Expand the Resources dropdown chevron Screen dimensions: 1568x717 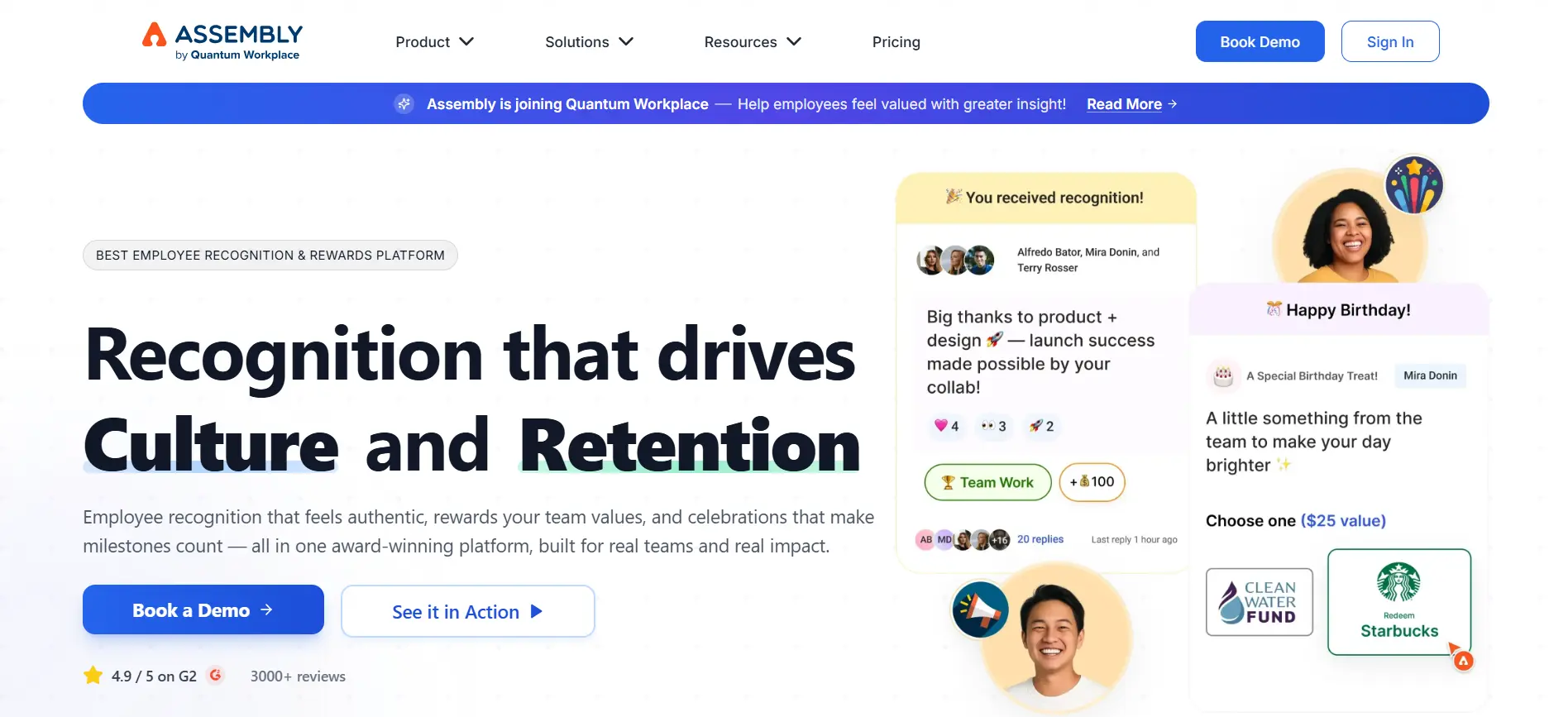coord(794,41)
